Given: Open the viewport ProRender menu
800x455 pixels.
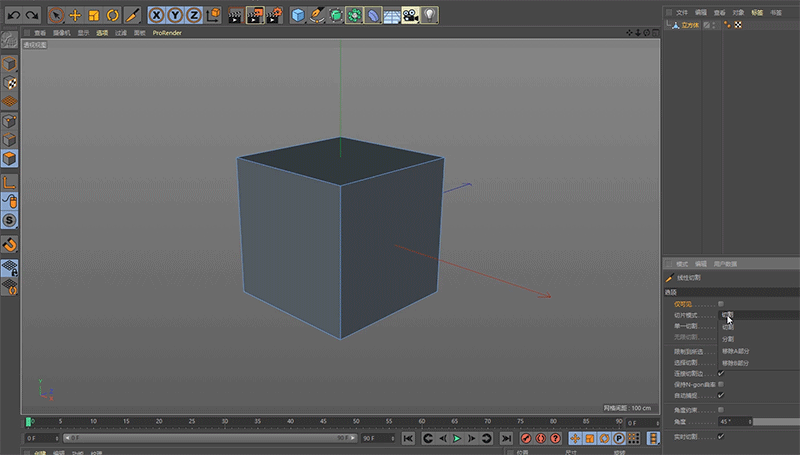Looking at the screenshot, I should (x=167, y=33).
